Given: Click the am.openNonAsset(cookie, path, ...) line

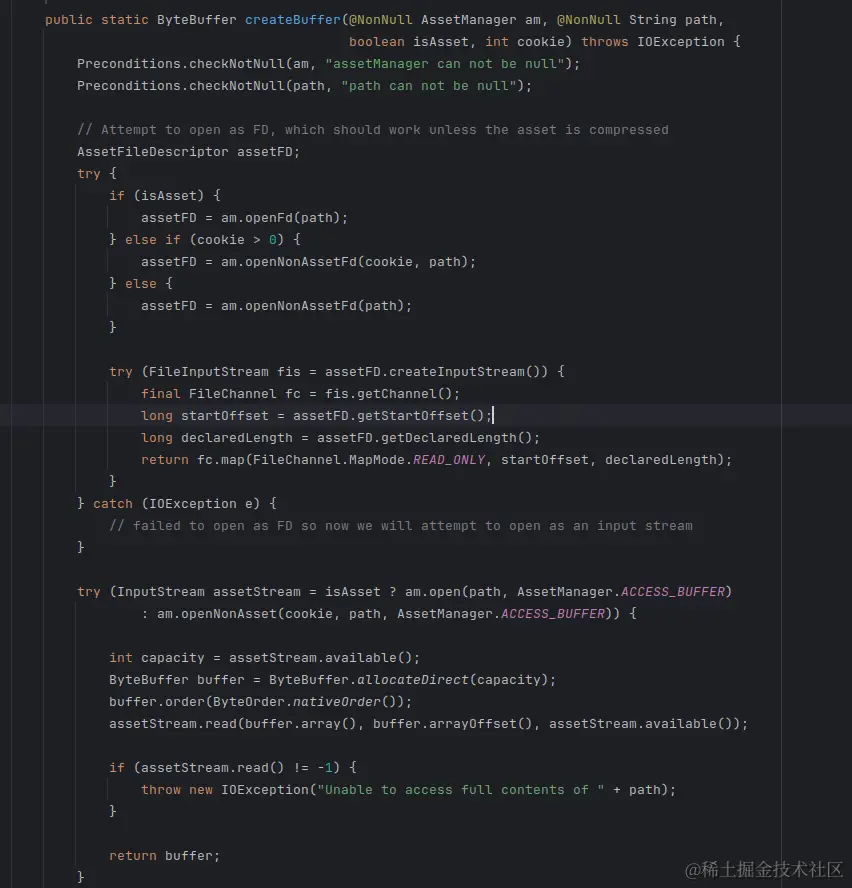Looking at the screenshot, I should click(x=389, y=614).
